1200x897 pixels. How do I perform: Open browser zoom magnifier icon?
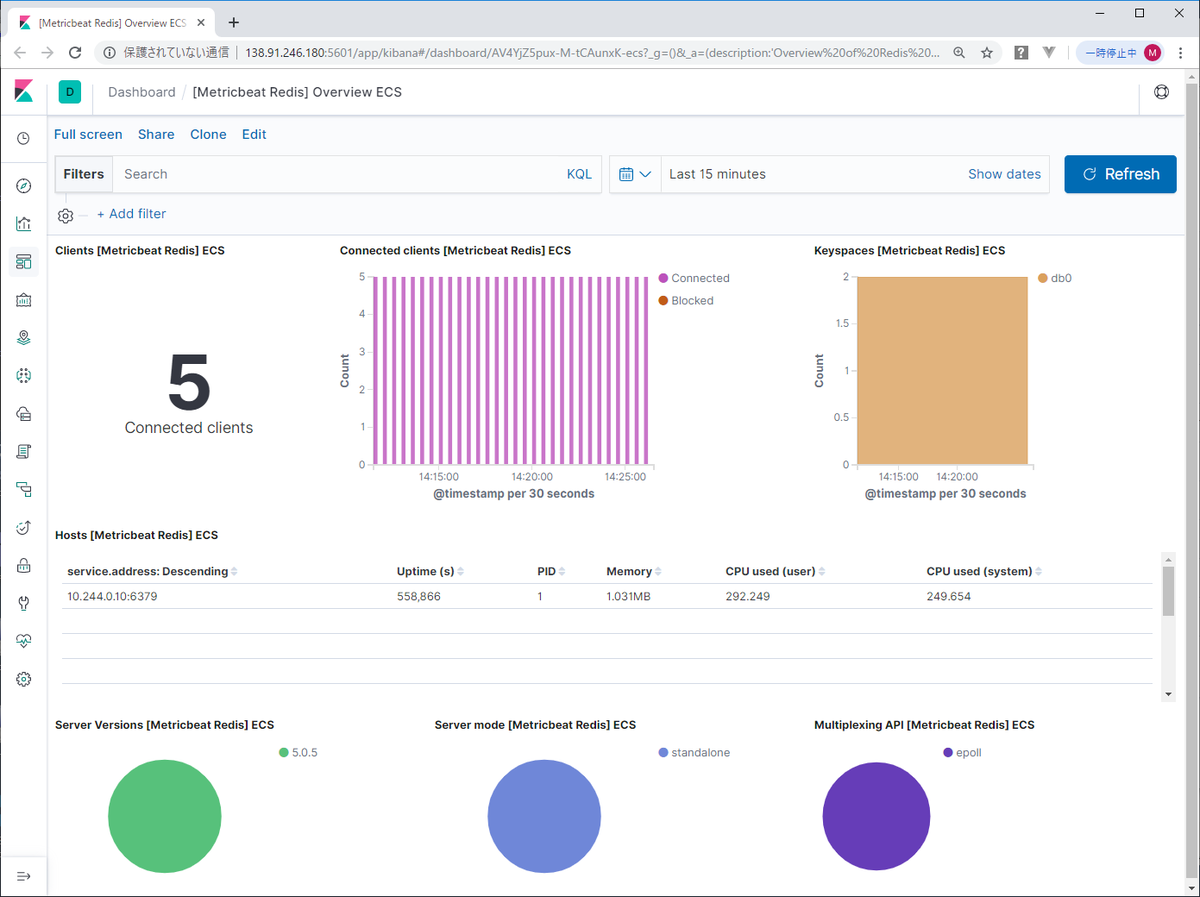pos(959,53)
